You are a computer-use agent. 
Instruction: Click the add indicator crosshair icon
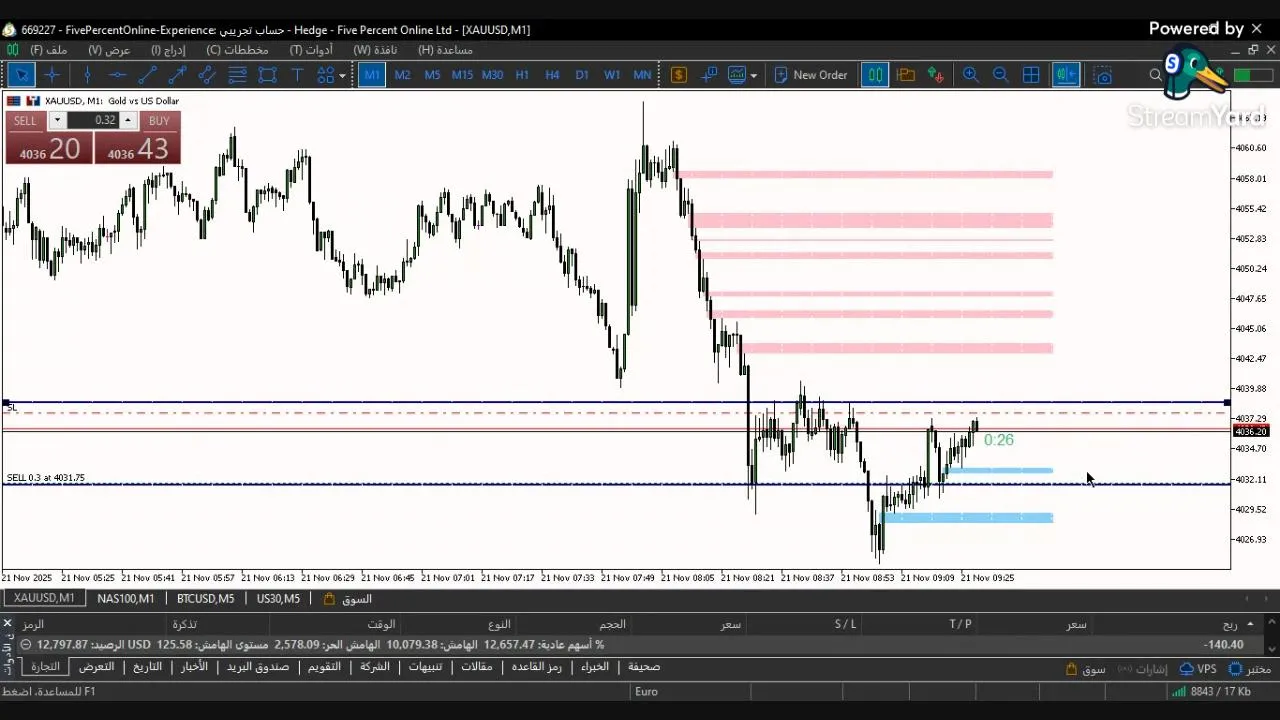click(709, 75)
